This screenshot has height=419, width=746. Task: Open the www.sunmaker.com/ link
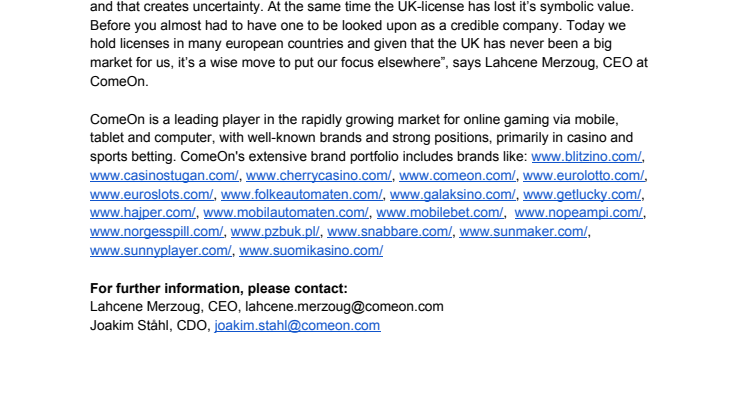(523, 232)
